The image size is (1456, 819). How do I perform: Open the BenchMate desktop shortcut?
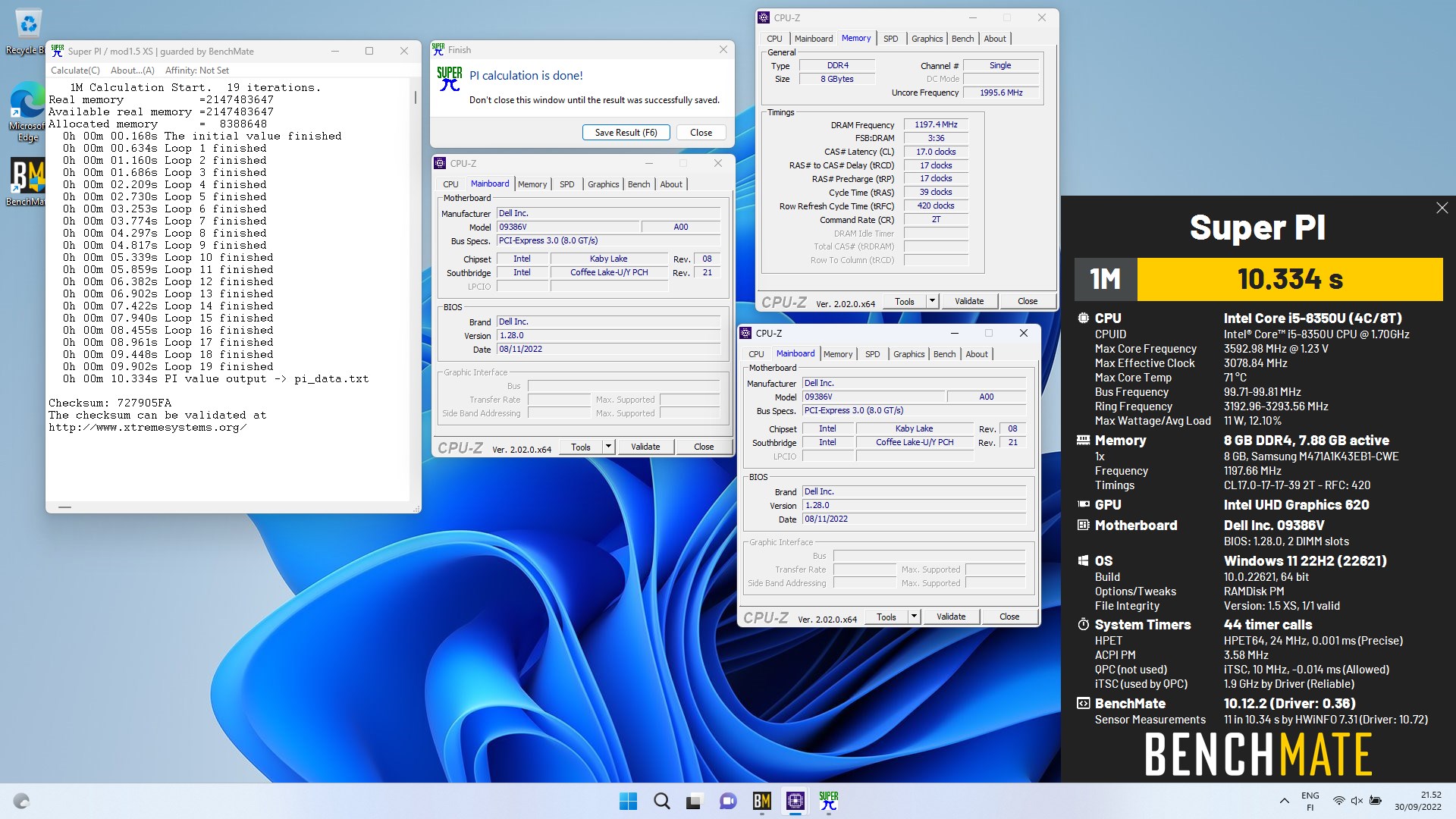click(x=28, y=182)
